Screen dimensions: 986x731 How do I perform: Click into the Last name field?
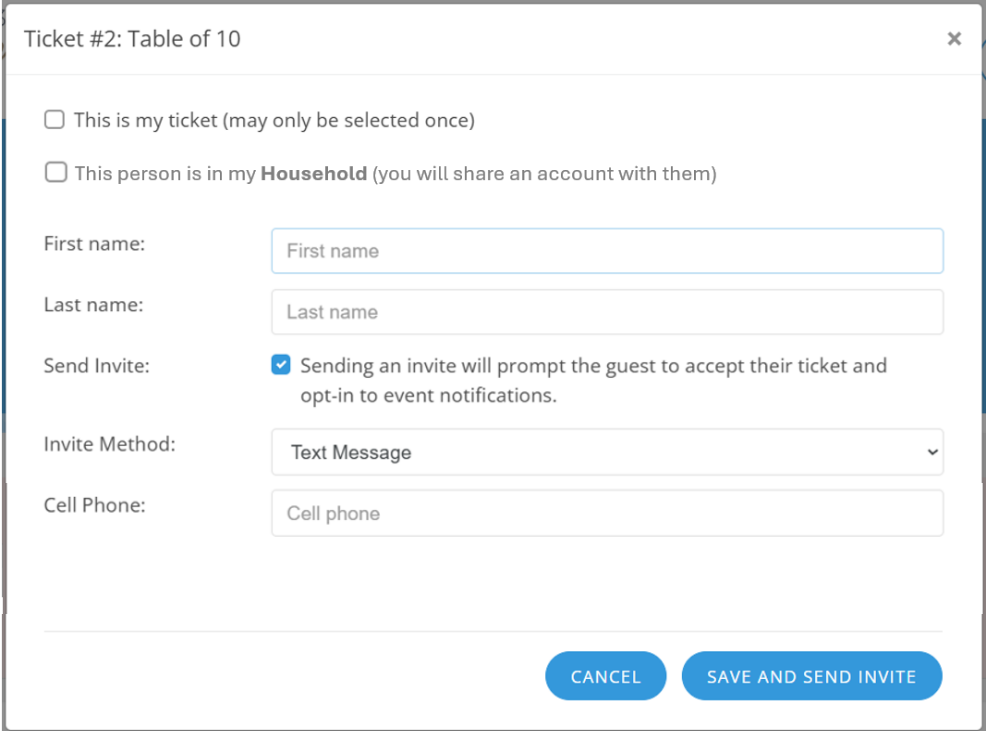click(606, 312)
